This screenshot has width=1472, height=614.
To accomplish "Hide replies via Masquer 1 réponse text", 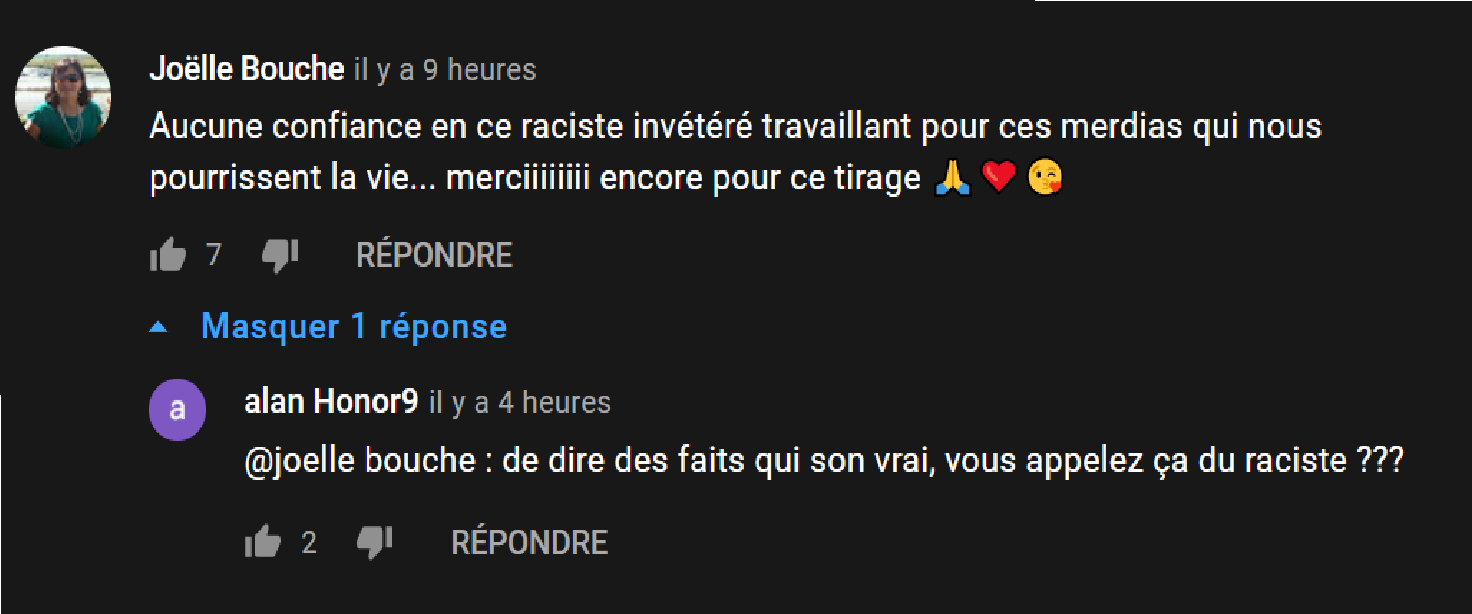I will click(354, 327).
